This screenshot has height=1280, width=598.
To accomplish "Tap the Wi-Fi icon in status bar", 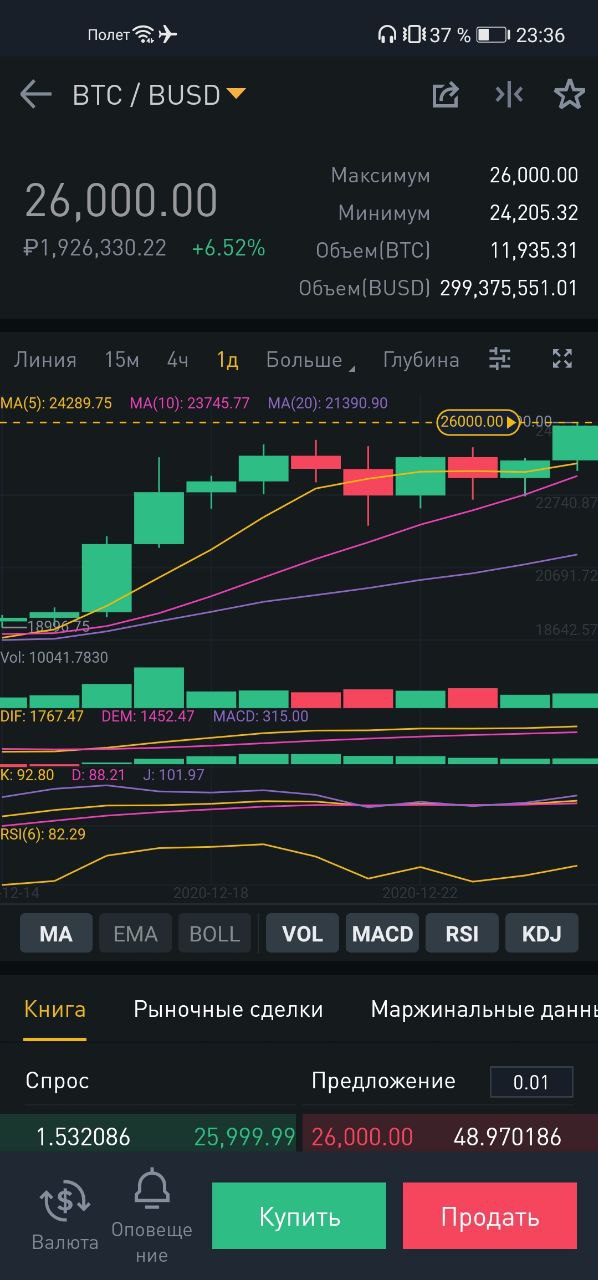I will click(145, 35).
